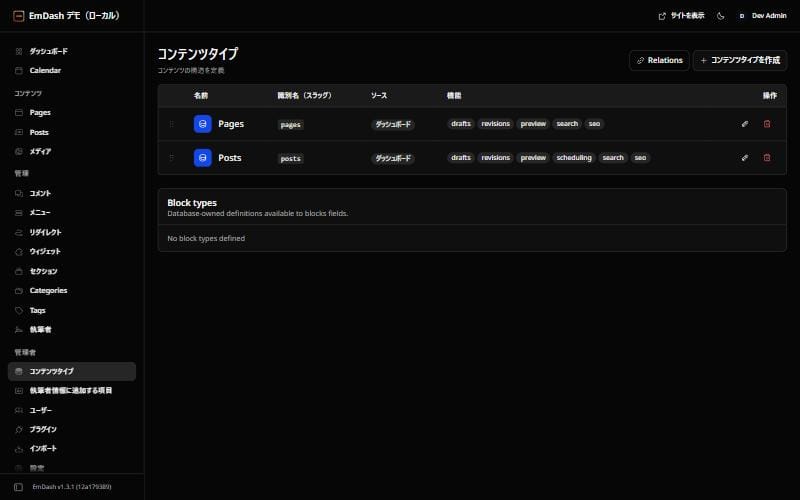
Task: Toggle dark mode moon icon
Action: [720, 16]
